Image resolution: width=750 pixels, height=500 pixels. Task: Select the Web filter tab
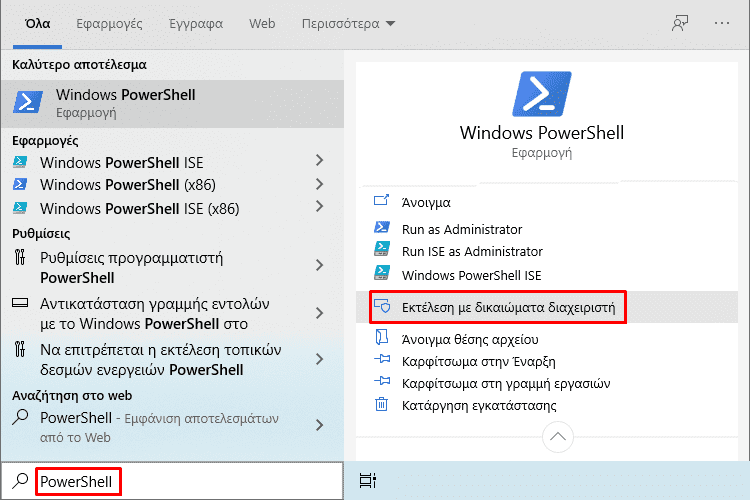[x=262, y=22]
